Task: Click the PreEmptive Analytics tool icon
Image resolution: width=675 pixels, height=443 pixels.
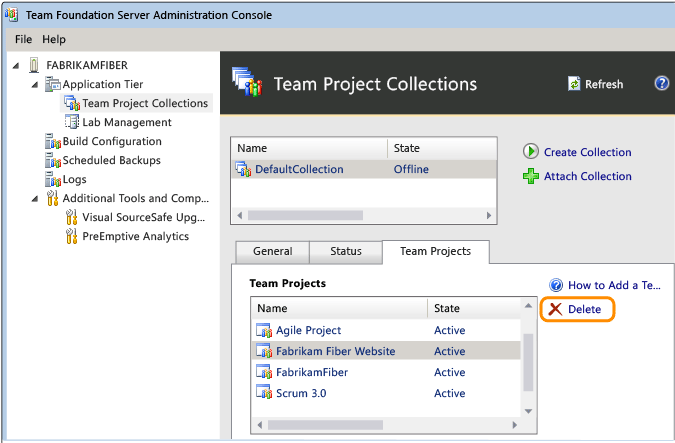Action: pyautogui.click(x=72, y=236)
